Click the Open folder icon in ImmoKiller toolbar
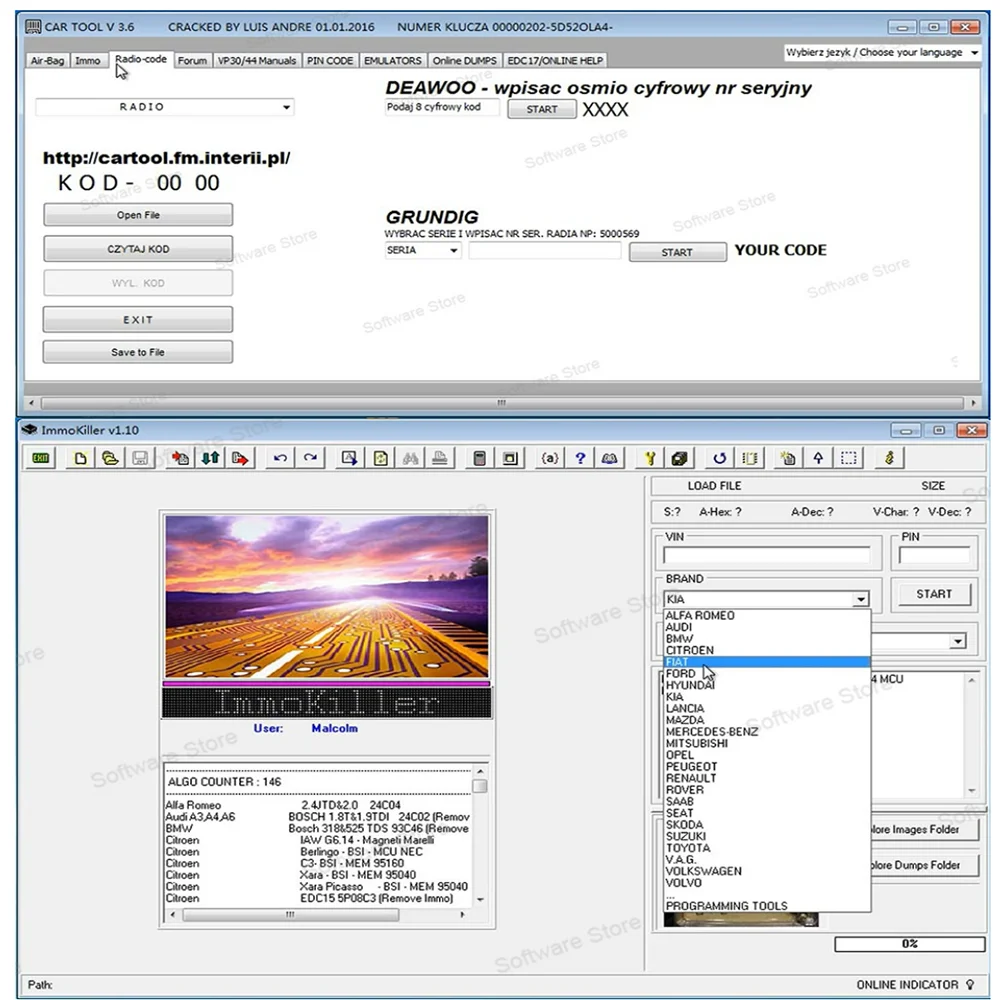The width and height of the screenshot is (1000, 1000). [x=110, y=458]
